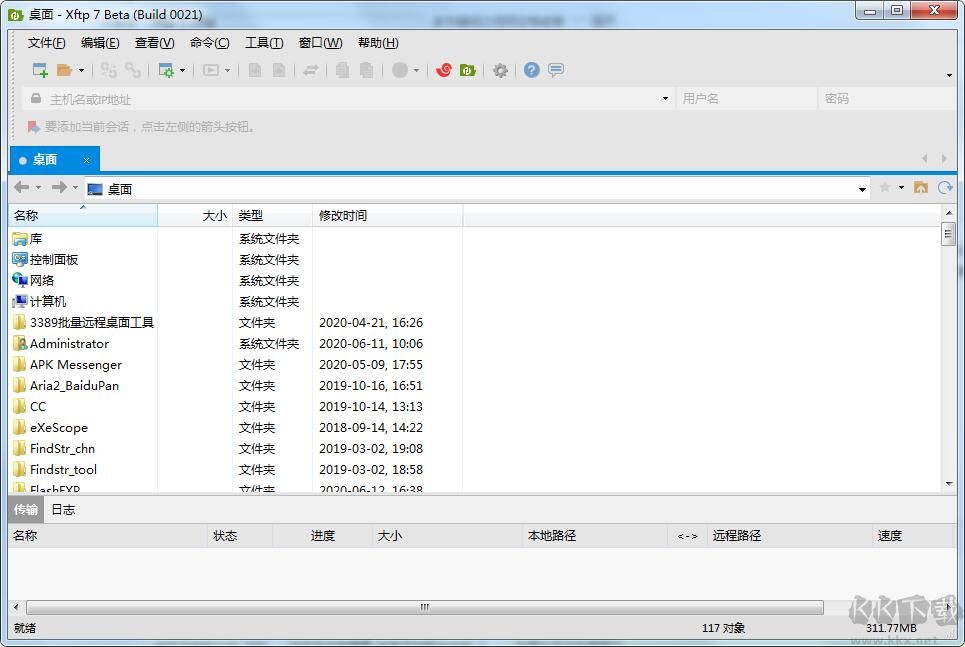Open the 工具 menu

click(x=264, y=42)
